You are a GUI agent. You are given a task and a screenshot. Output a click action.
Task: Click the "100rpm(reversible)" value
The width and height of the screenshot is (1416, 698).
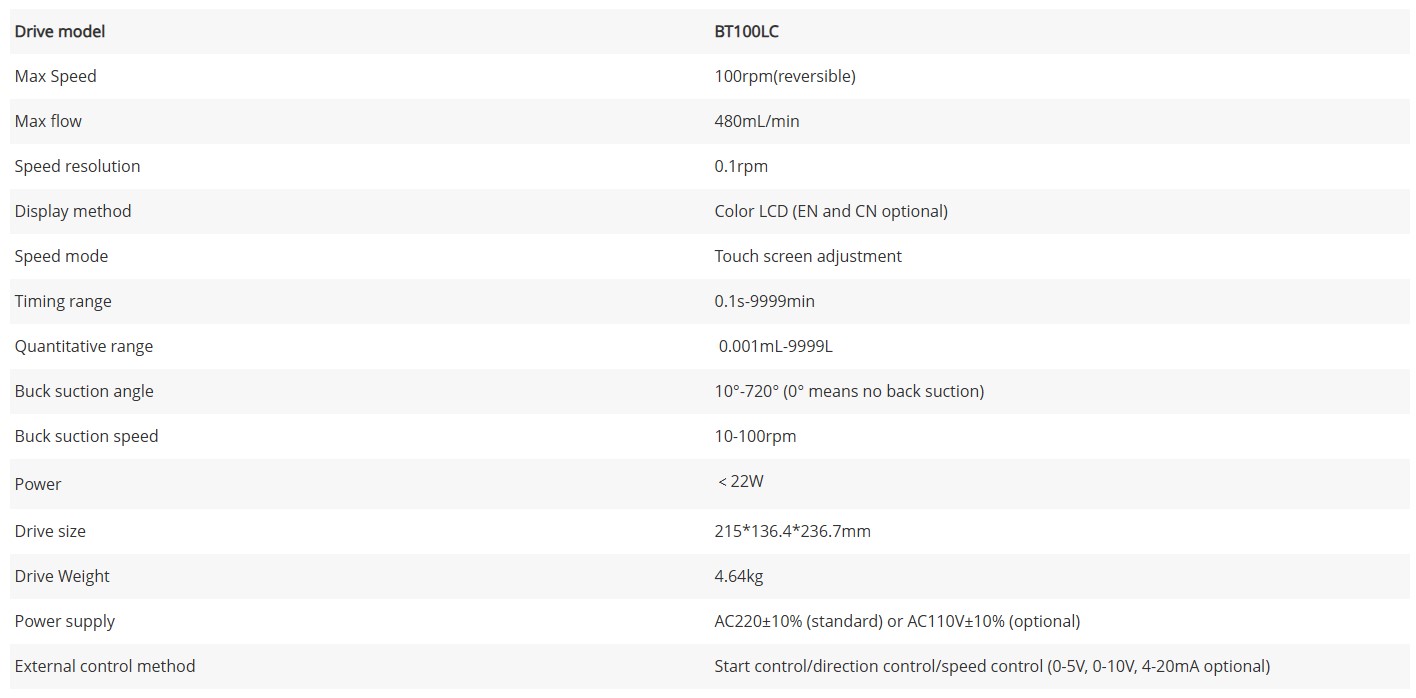(785, 77)
